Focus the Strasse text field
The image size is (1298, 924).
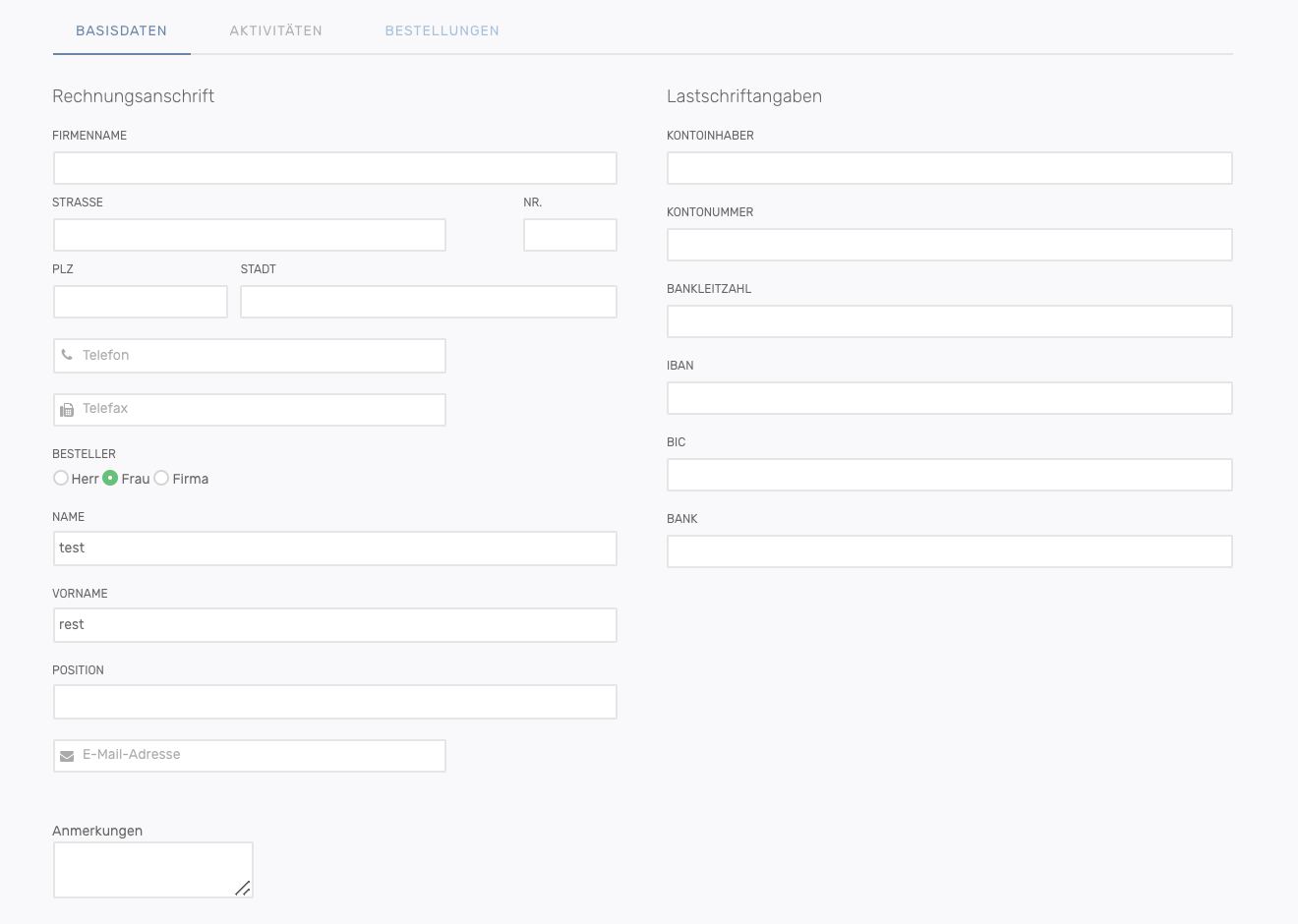pos(249,235)
